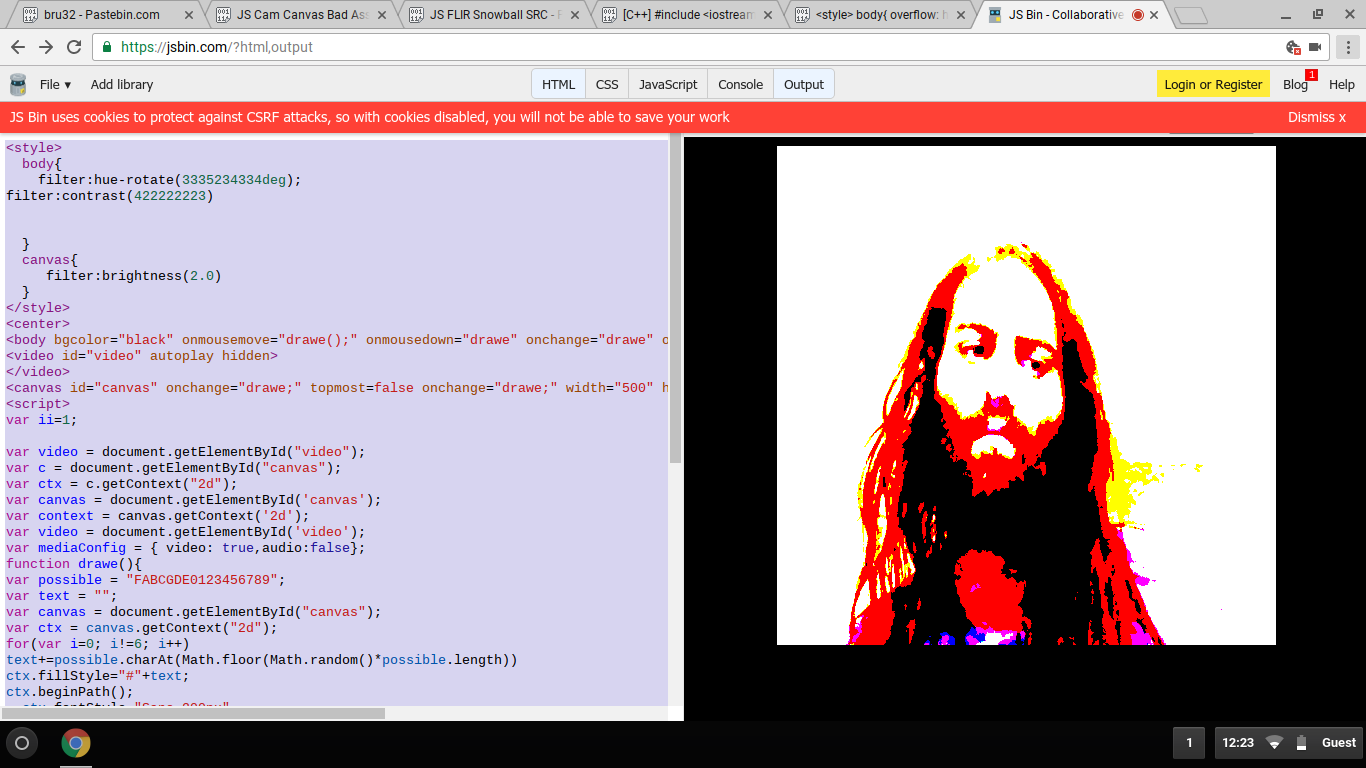Click the webcam output canvas image
Image resolution: width=1366 pixels, height=768 pixels.
tap(1026, 395)
